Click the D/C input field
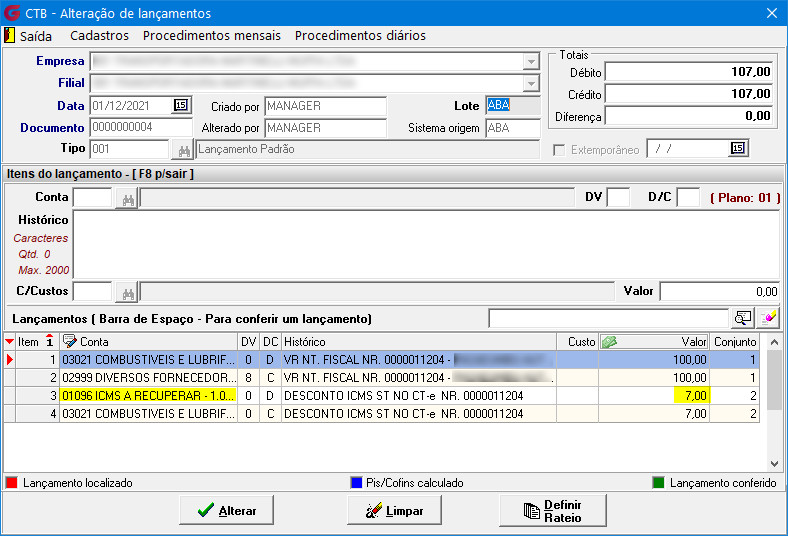788x536 pixels. tap(688, 197)
